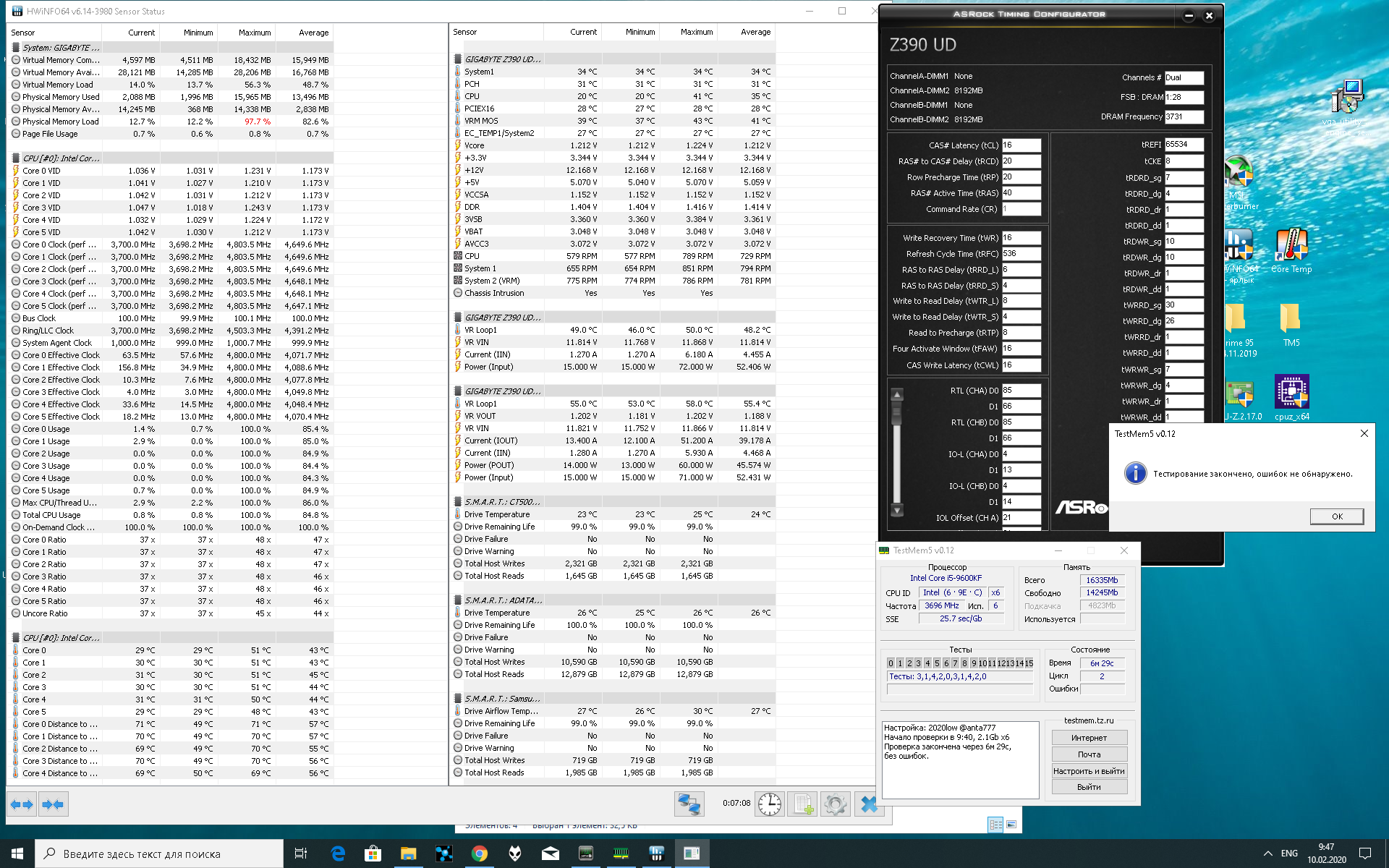Click the Настроить и выйти button
This screenshot has width=1389, height=868.
1089,771
